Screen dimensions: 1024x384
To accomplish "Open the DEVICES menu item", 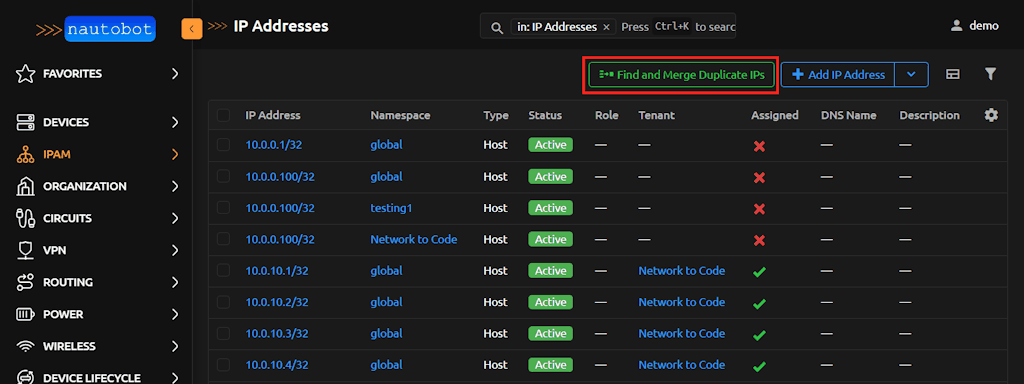I will point(97,122).
